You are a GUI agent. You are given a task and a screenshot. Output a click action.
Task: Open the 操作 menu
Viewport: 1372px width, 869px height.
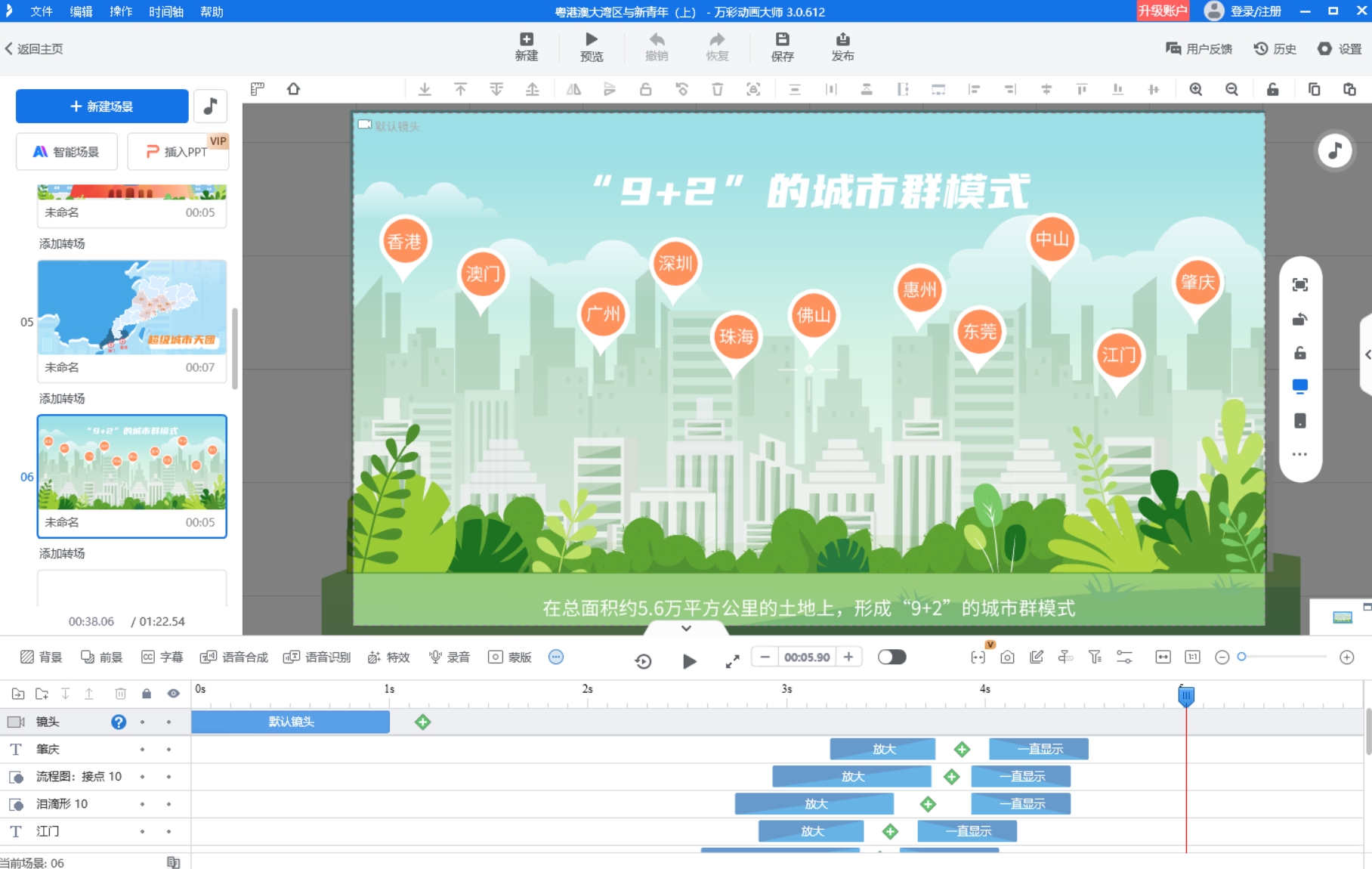point(121,11)
